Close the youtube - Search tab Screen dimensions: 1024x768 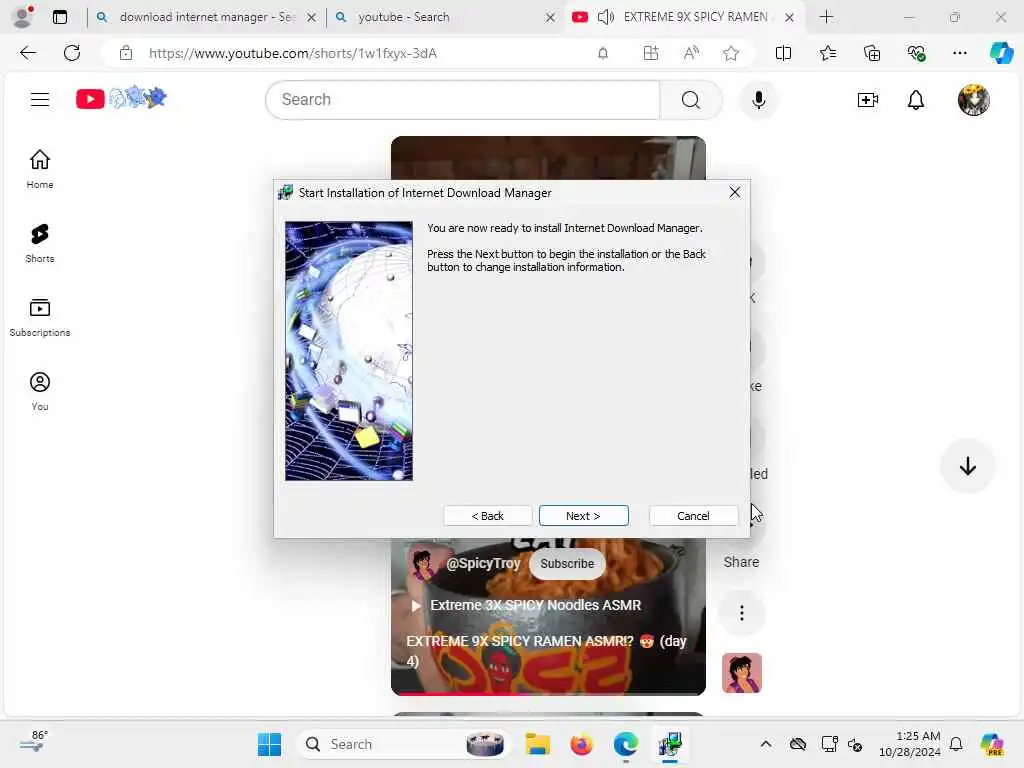[551, 17]
